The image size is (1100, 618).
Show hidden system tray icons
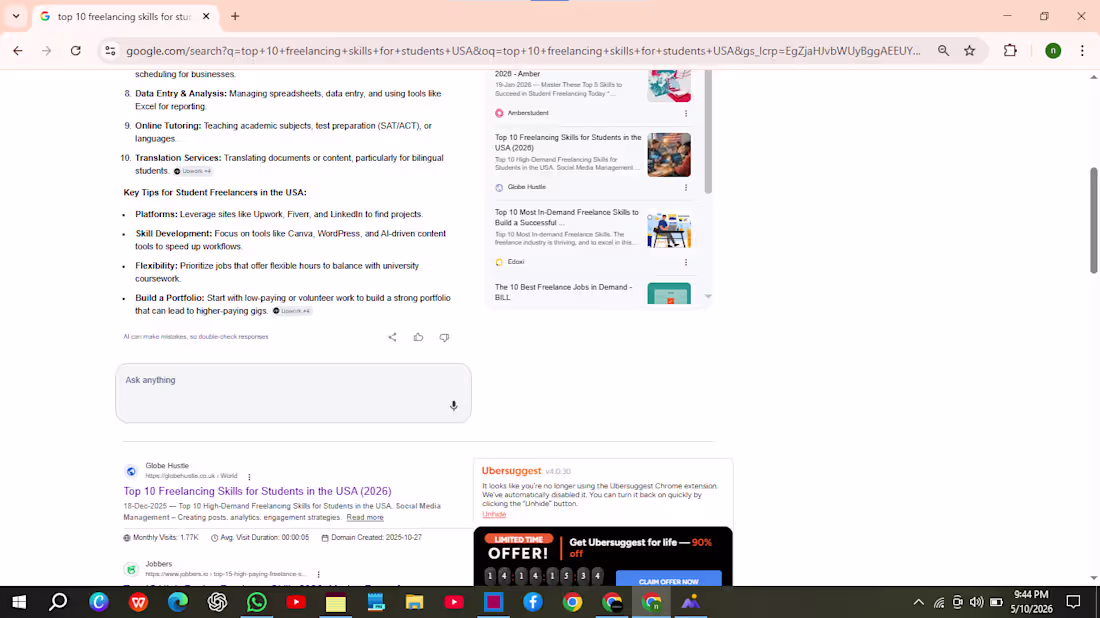[x=918, y=602]
